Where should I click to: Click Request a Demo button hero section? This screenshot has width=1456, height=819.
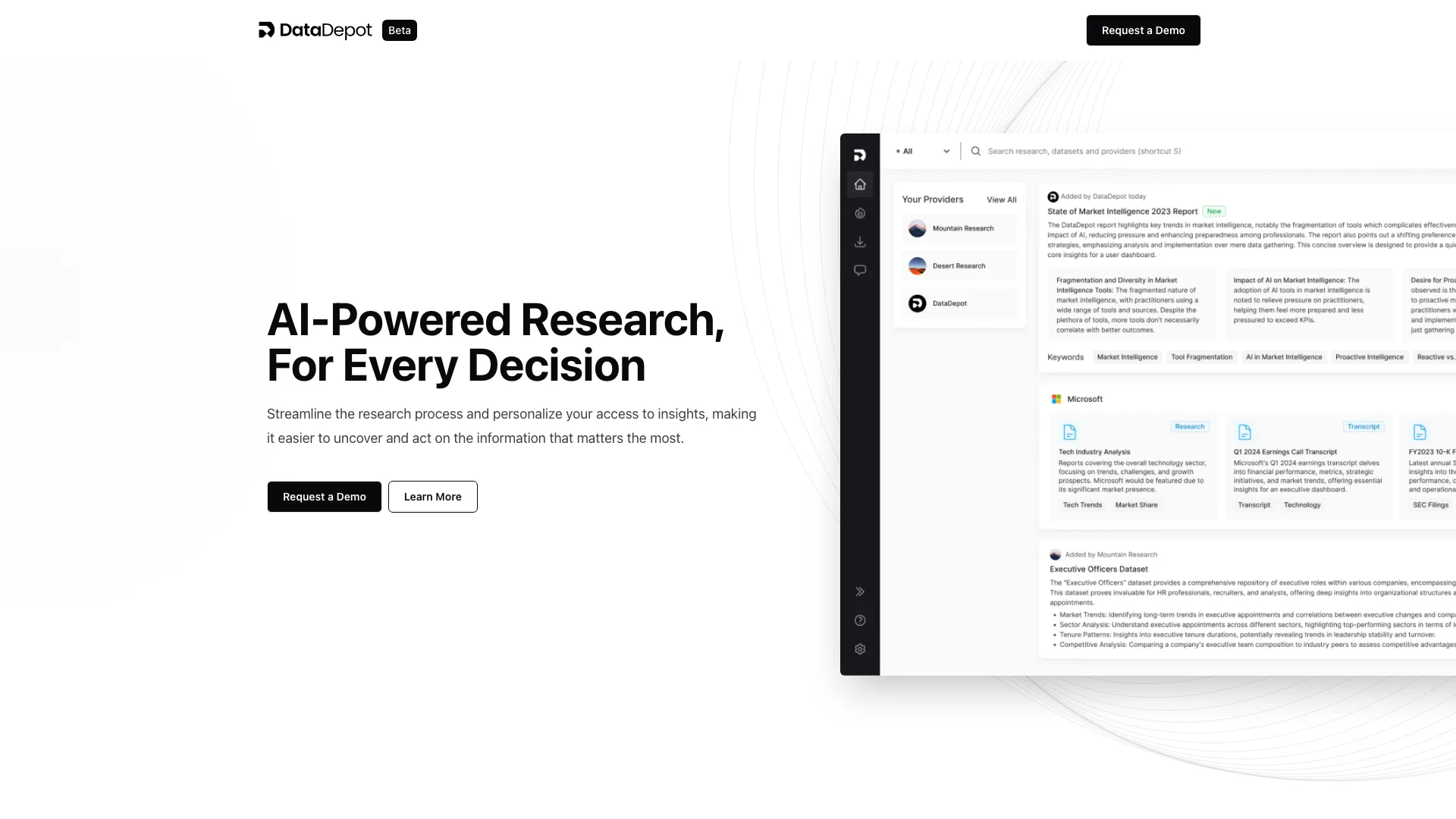pyautogui.click(x=324, y=496)
